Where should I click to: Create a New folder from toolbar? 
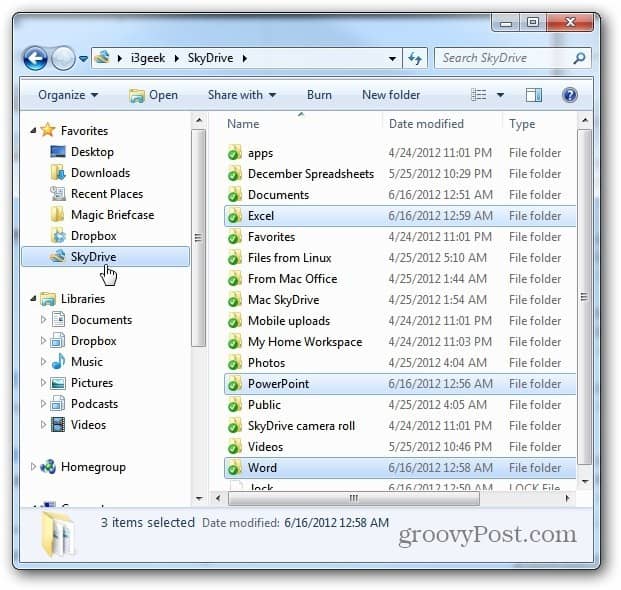tap(391, 95)
